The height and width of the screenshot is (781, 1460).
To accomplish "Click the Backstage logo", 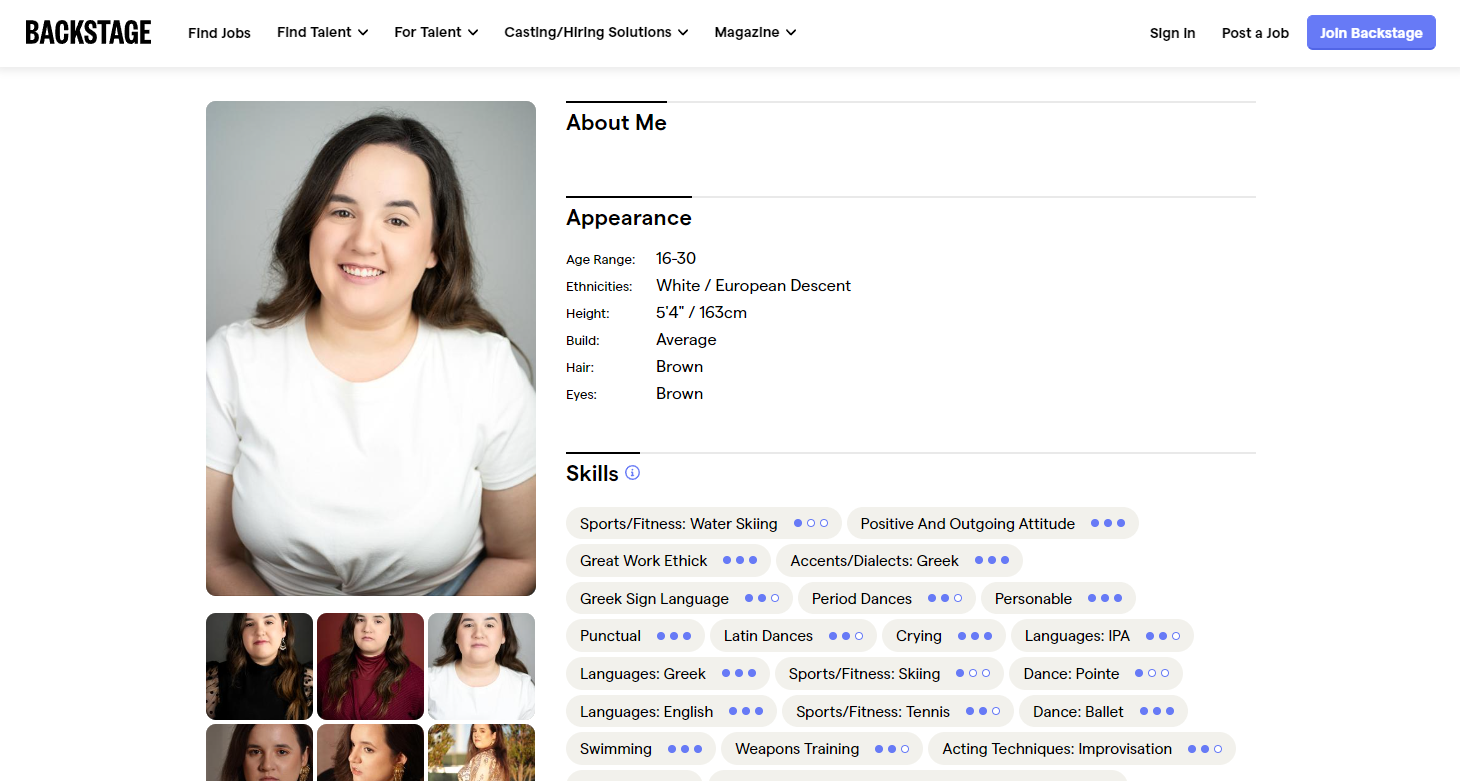I will click(x=88, y=32).
